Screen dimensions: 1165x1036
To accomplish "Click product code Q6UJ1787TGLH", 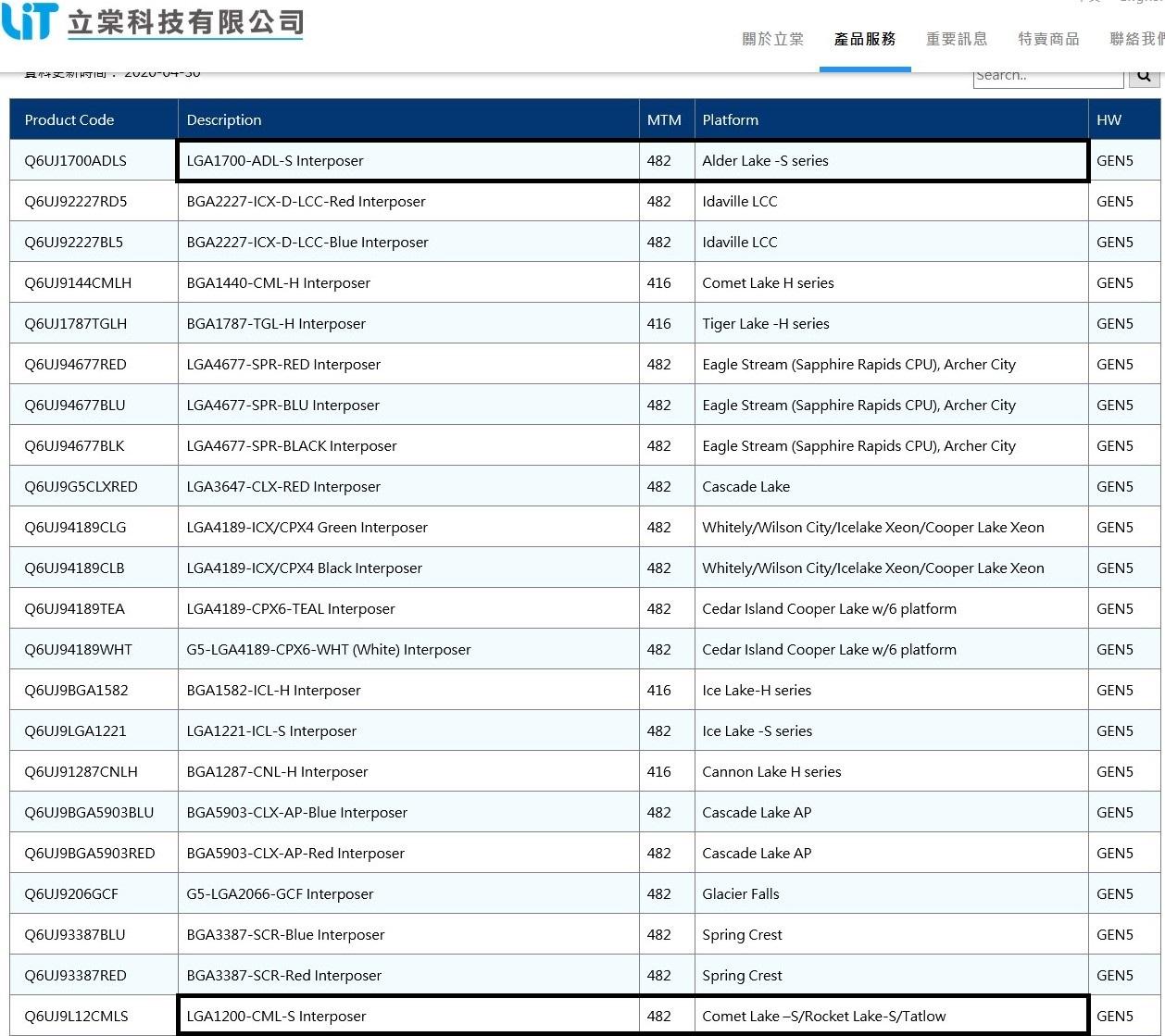I will [76, 324].
